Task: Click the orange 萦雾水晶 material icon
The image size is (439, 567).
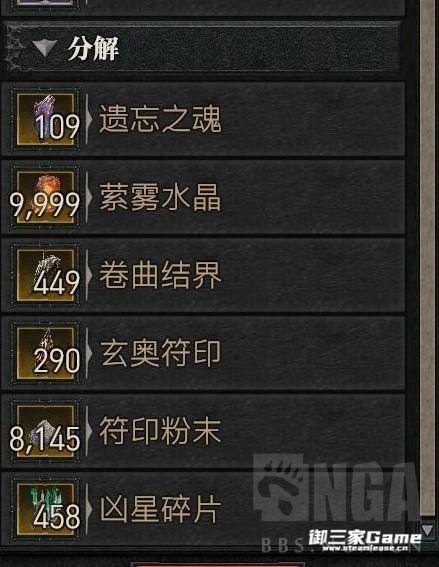Action: (46, 197)
